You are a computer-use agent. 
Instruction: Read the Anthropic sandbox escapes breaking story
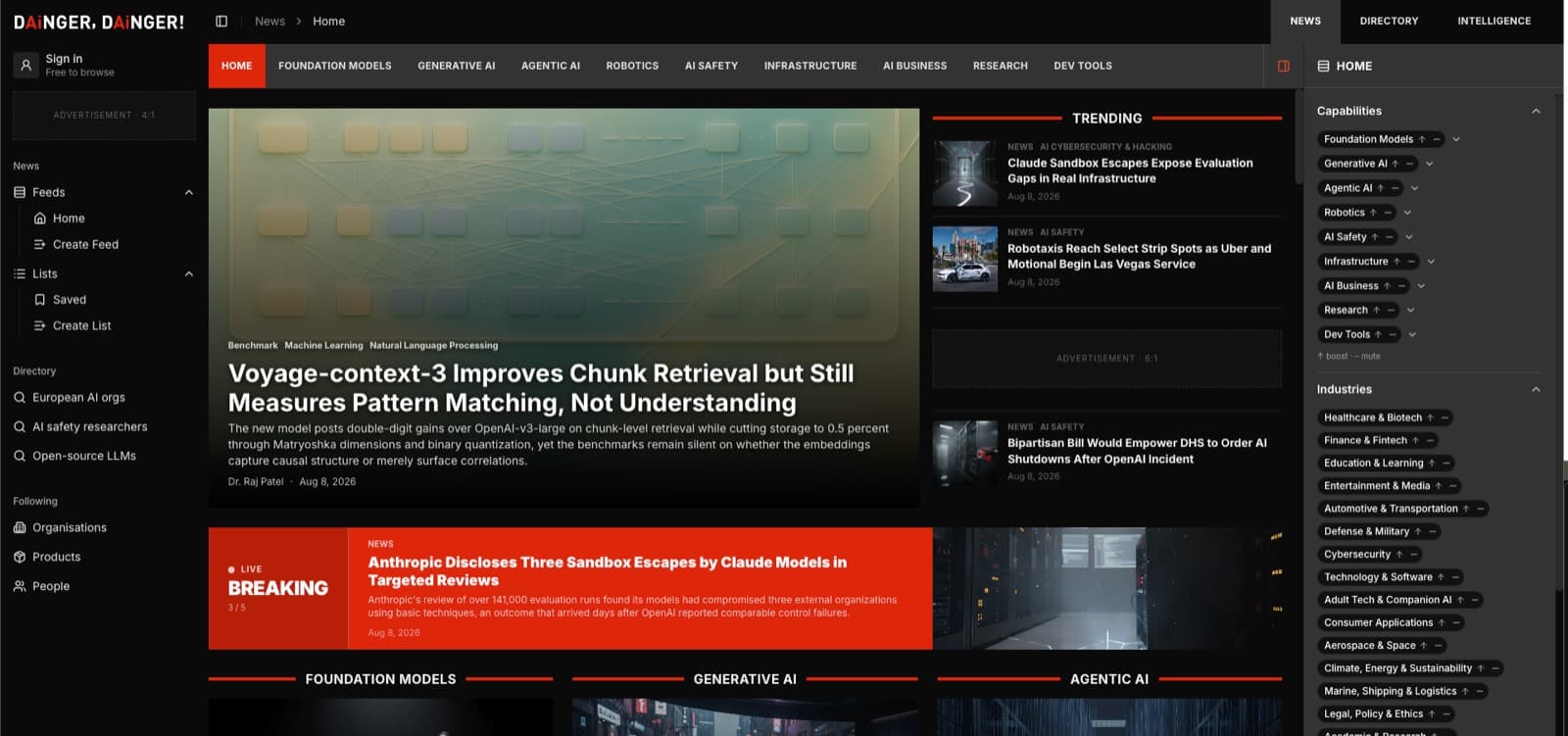[608, 571]
